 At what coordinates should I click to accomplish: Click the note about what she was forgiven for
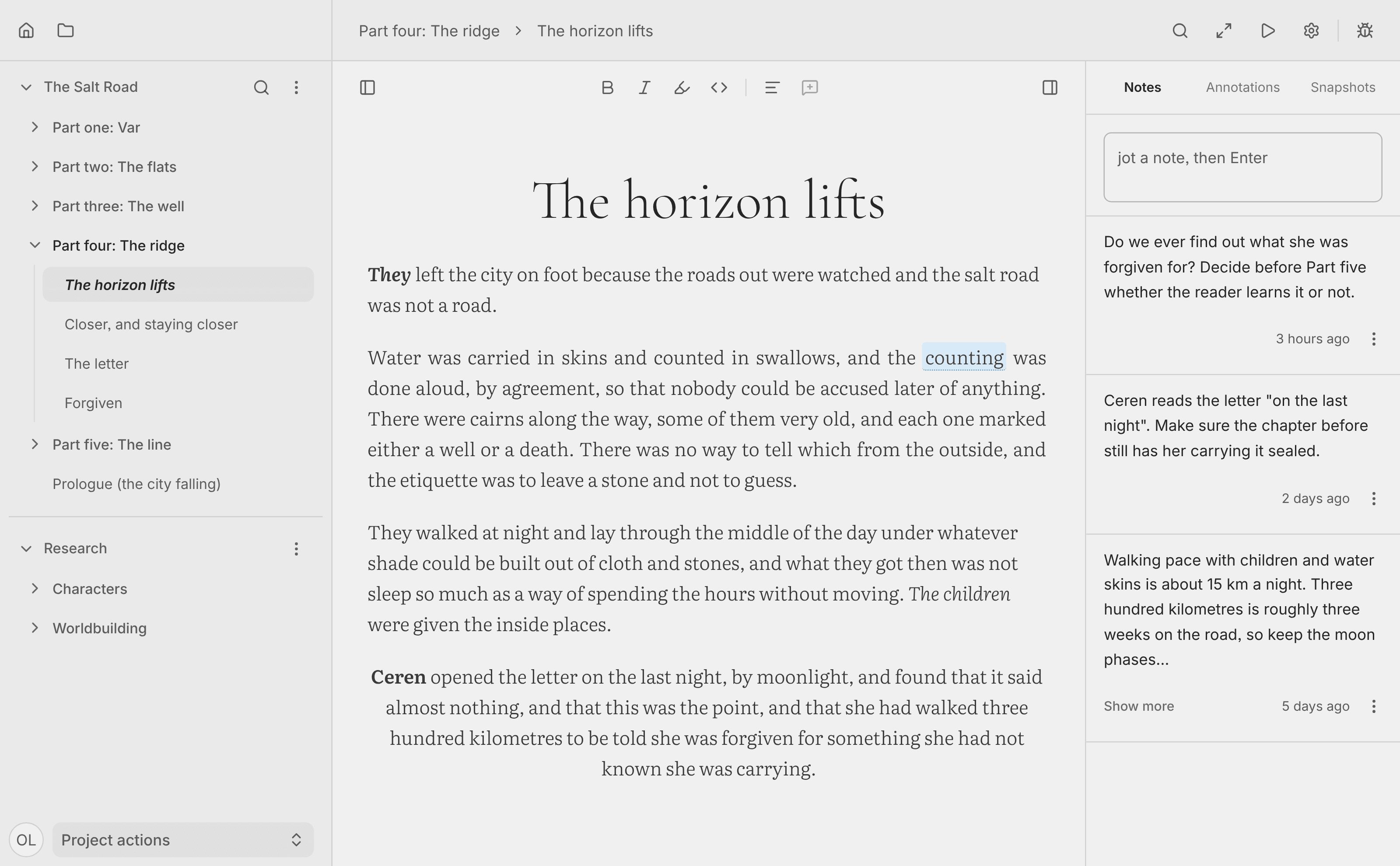tap(1235, 267)
